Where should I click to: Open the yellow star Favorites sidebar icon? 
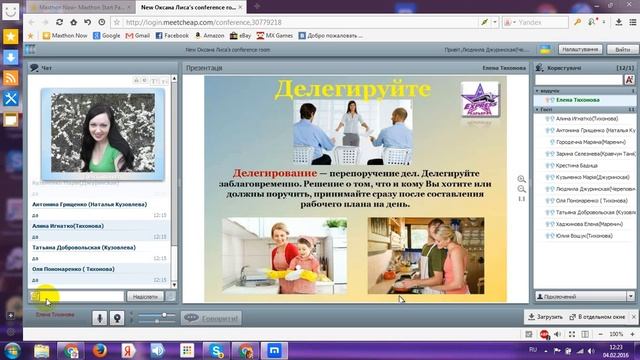click(x=11, y=36)
